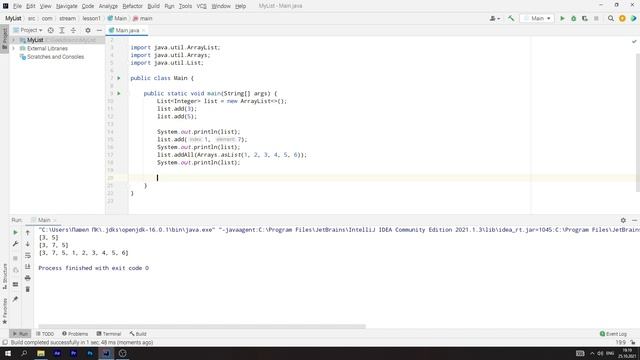This screenshot has height=360, width=640.
Task: Toggle the Structure side panel
Action: point(5,276)
